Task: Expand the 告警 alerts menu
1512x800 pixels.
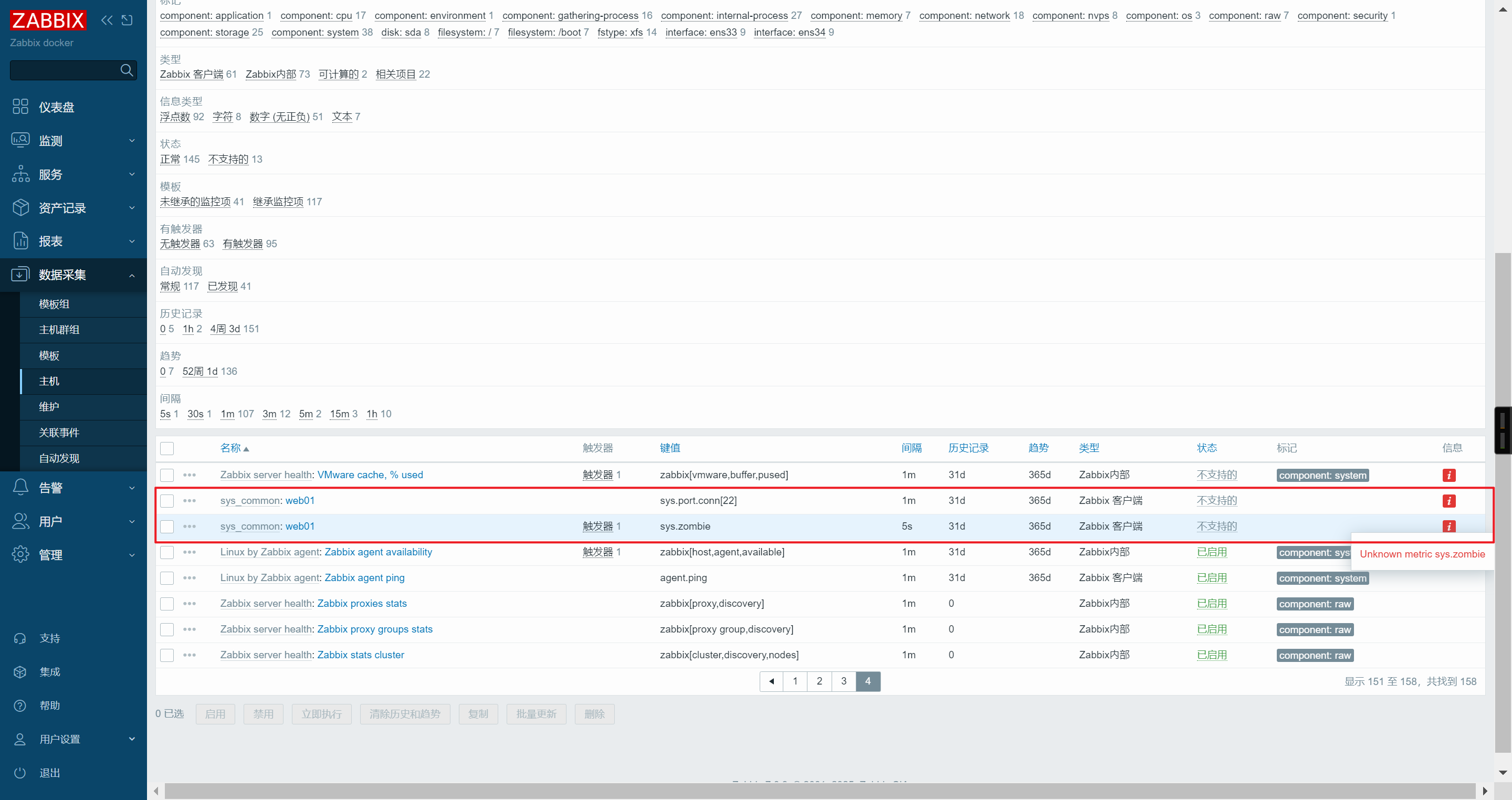Action: [73, 488]
